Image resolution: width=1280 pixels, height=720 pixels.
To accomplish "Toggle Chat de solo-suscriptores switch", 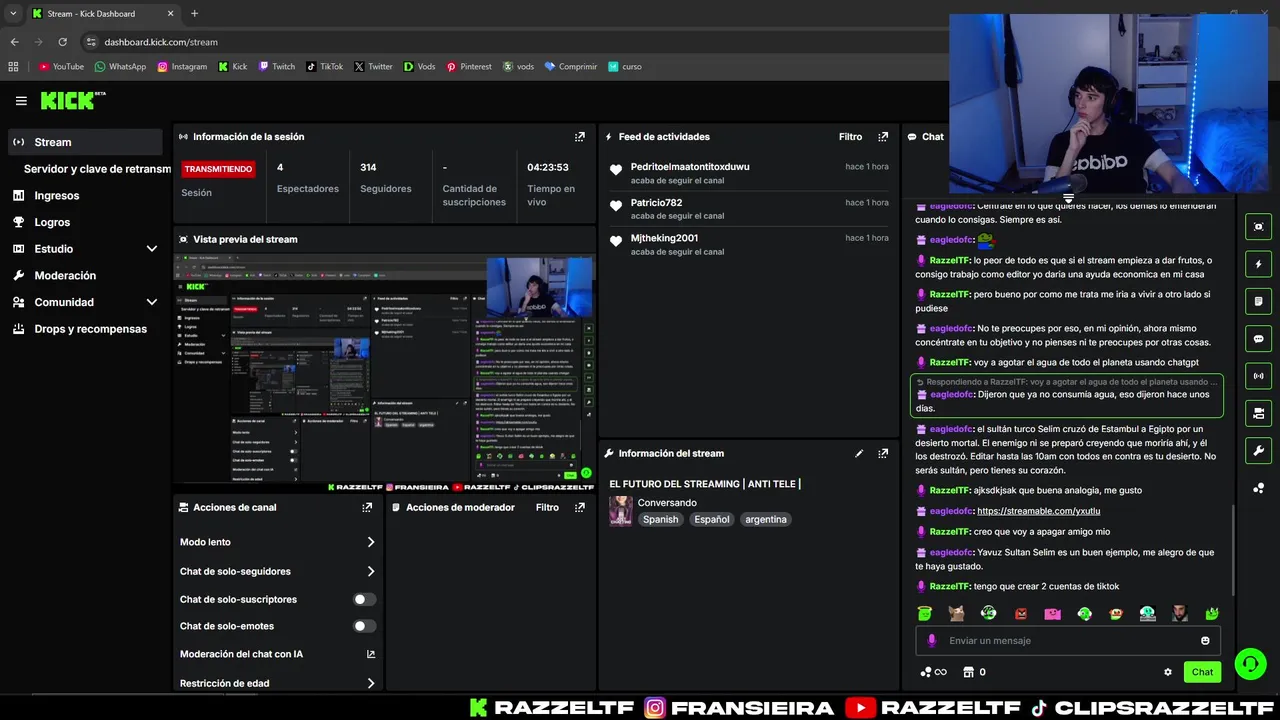I will pos(365,599).
